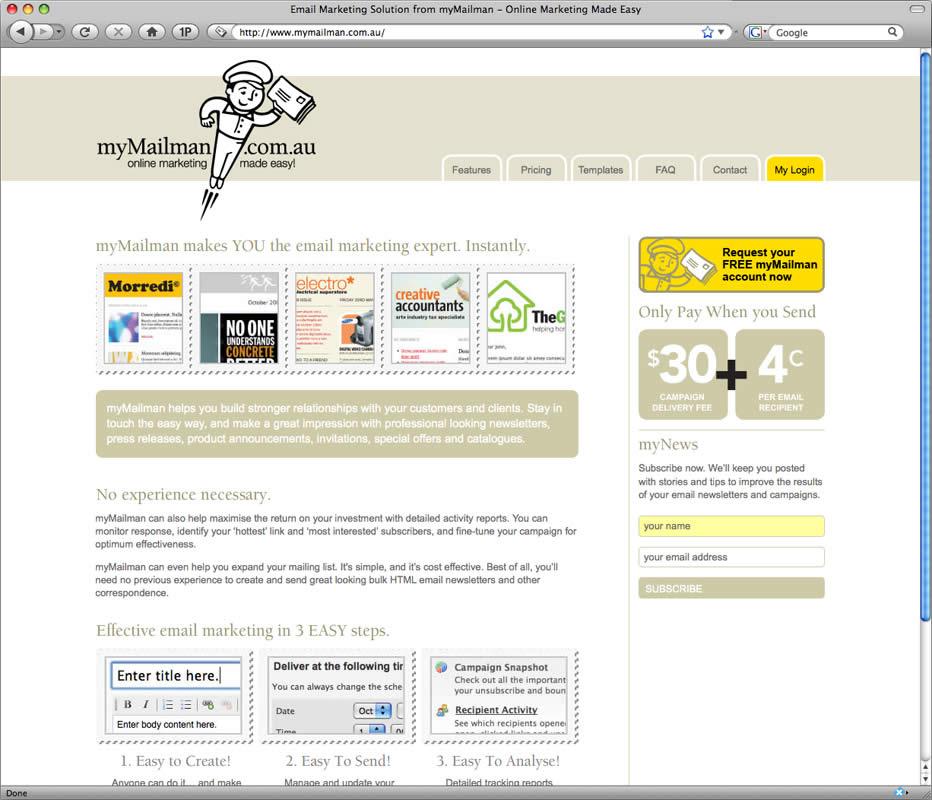The height and width of the screenshot is (800, 932).
Task: Click the '3. Easy To Analyse!' heading
Action: tap(498, 761)
